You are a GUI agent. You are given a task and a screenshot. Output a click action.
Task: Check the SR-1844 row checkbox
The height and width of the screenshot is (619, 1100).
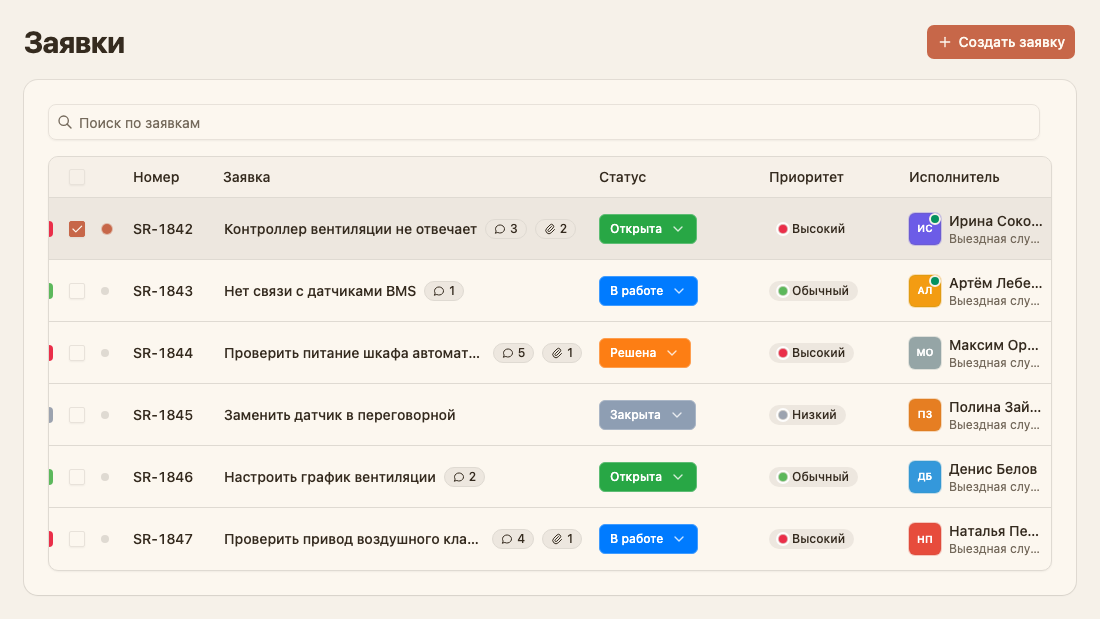coord(77,353)
